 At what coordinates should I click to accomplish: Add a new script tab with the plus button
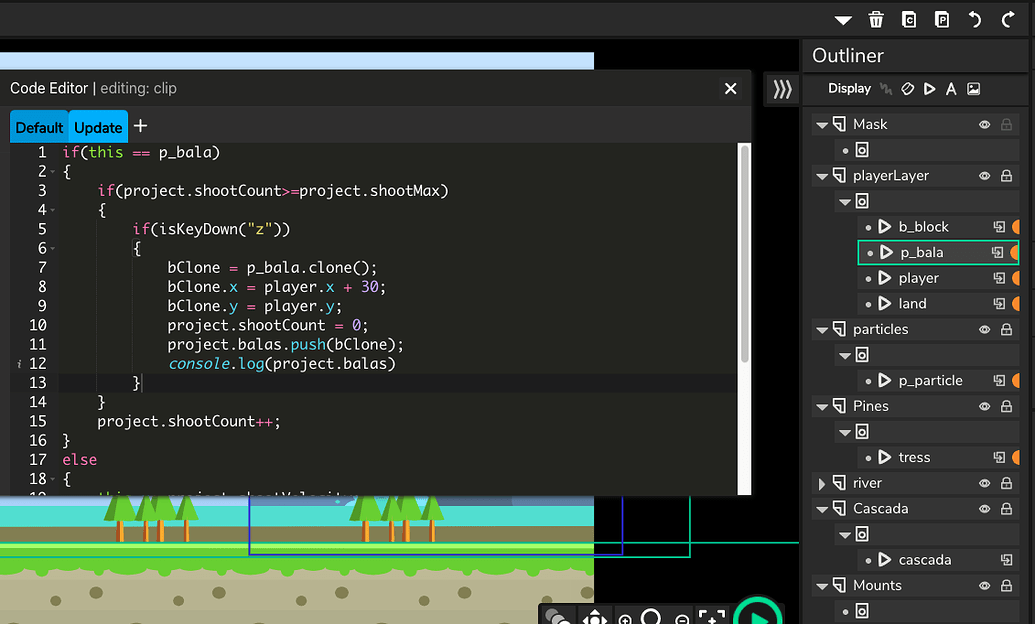pos(140,126)
